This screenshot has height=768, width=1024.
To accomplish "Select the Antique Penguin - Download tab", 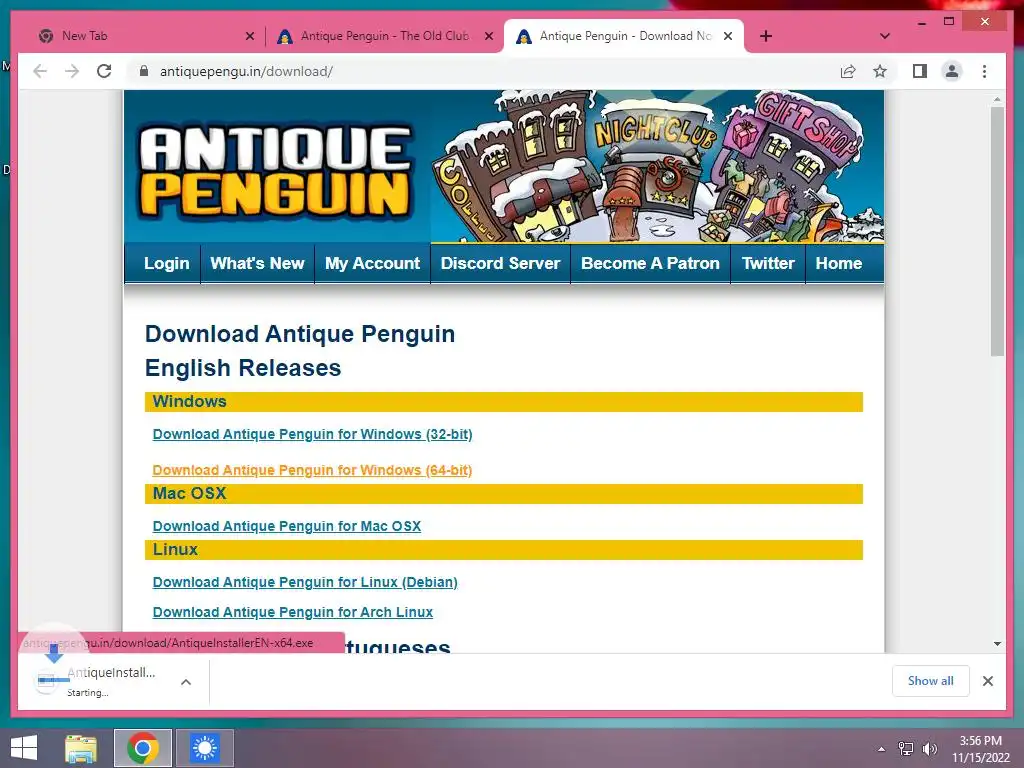I will 624,36.
